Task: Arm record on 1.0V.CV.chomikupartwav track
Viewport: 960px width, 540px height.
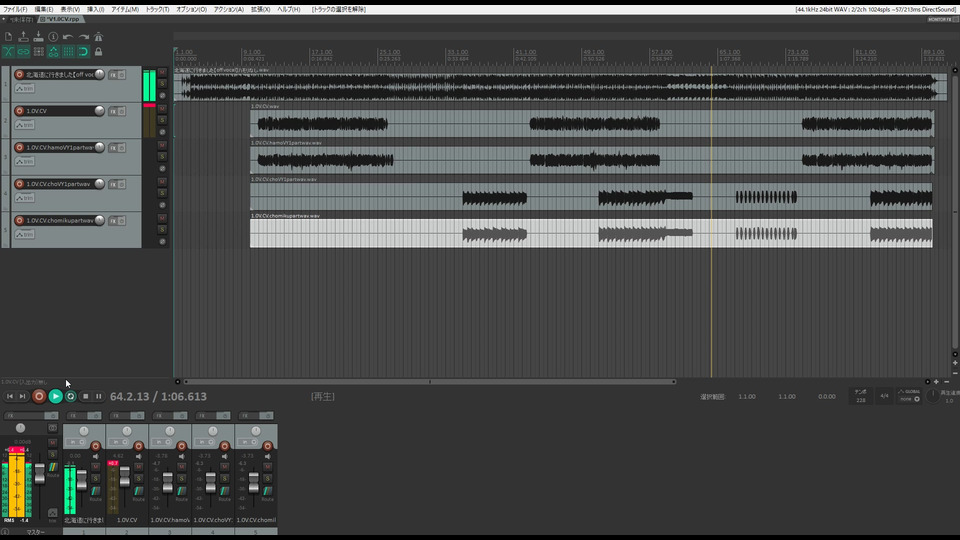Action: (x=20, y=220)
